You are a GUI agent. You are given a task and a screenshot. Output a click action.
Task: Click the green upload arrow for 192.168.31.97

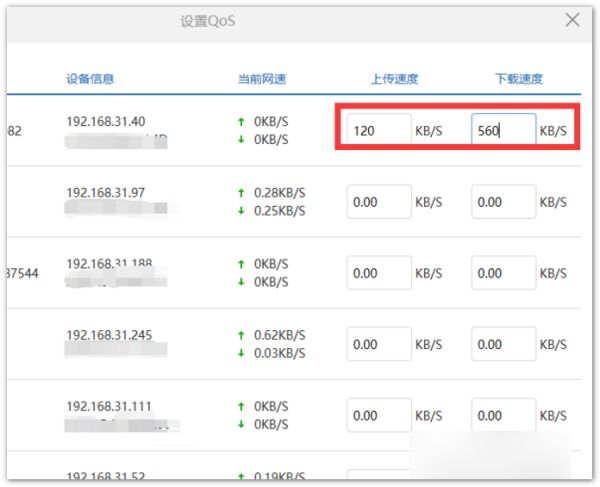(x=240, y=192)
